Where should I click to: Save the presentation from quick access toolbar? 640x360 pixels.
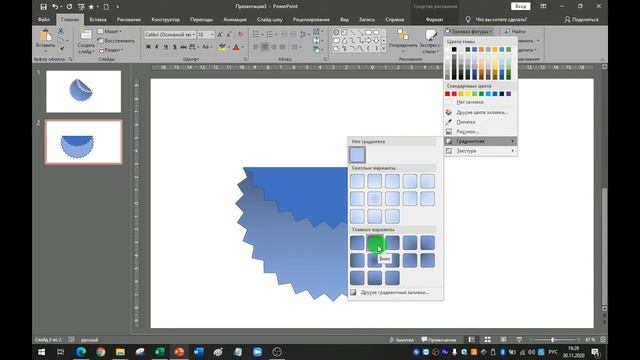43,7
